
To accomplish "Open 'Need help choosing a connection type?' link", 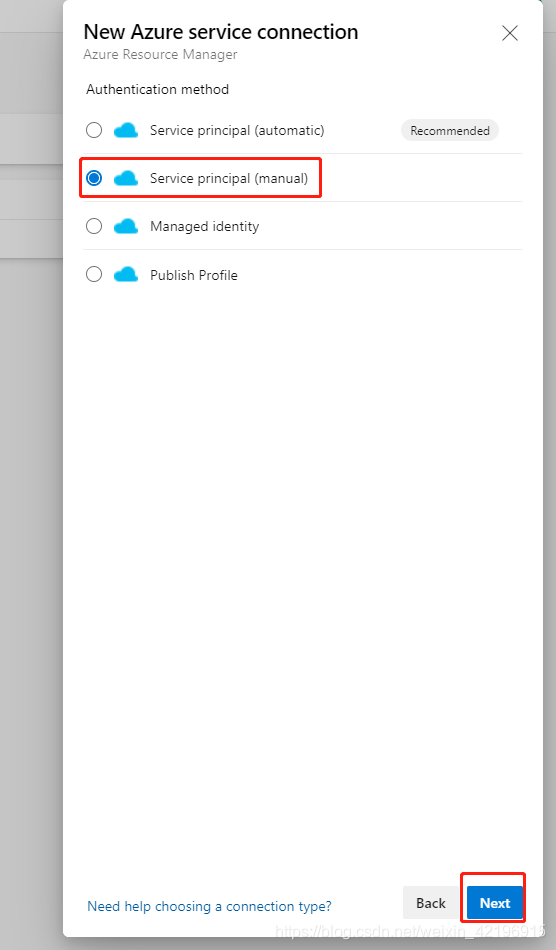I will (210, 906).
